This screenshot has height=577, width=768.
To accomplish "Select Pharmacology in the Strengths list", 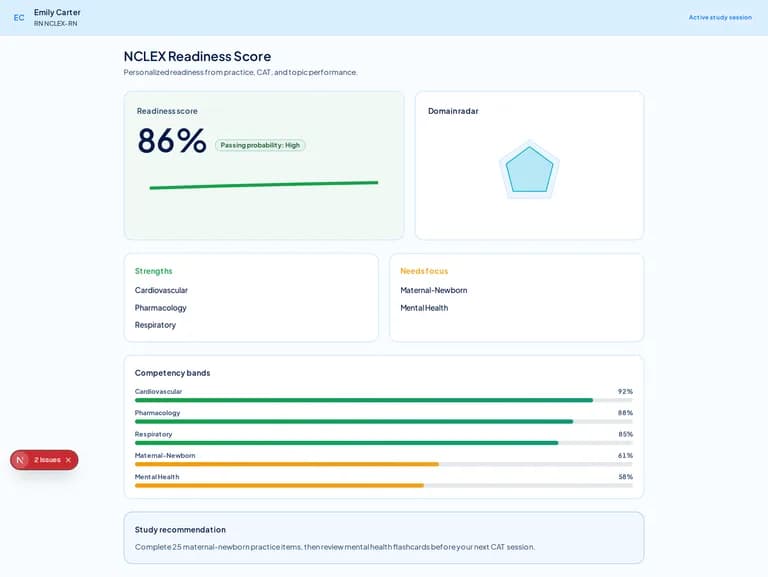I will [x=161, y=308].
